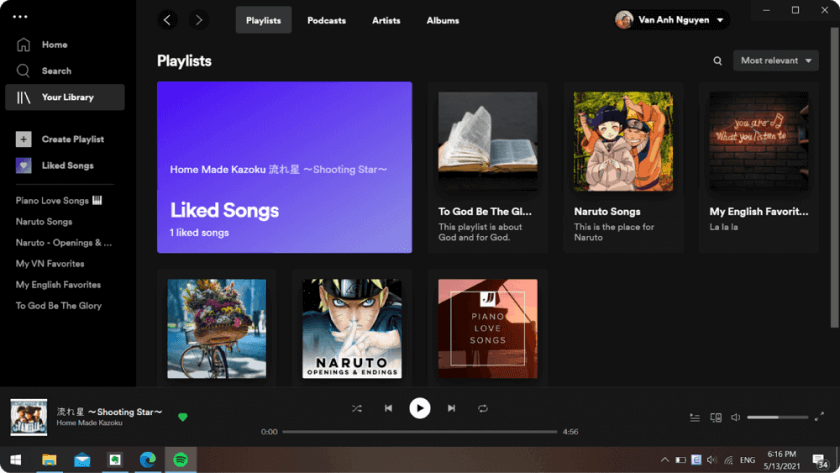Mute with the speaker volume icon

(x=736, y=417)
